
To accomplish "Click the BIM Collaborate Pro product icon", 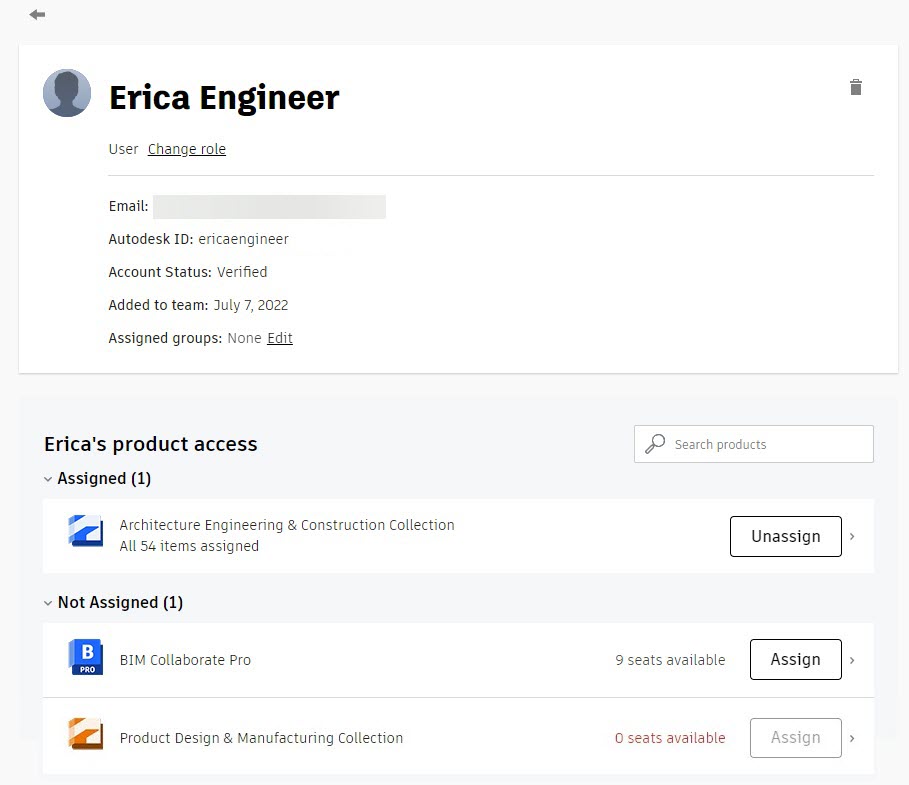I will pos(86,657).
